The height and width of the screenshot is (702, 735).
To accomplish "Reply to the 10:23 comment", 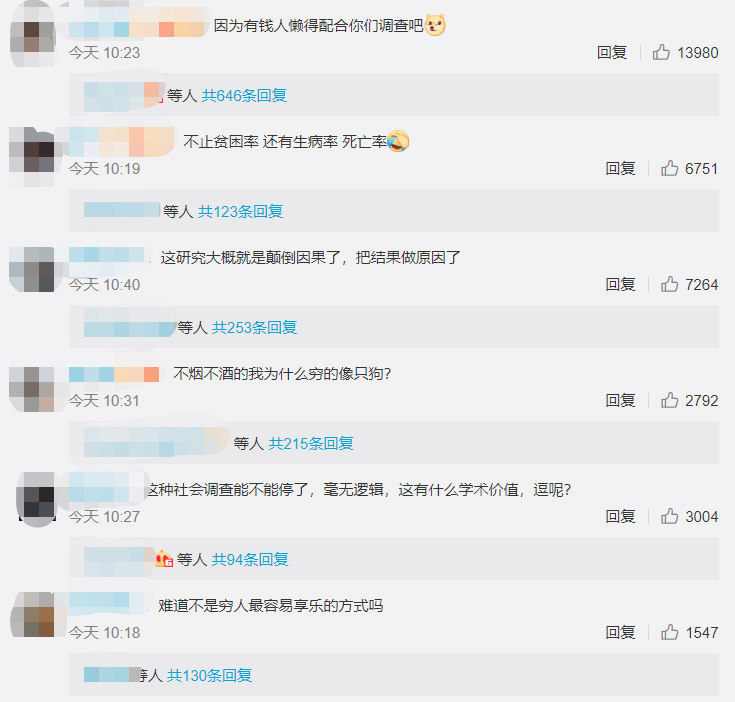I will (612, 52).
